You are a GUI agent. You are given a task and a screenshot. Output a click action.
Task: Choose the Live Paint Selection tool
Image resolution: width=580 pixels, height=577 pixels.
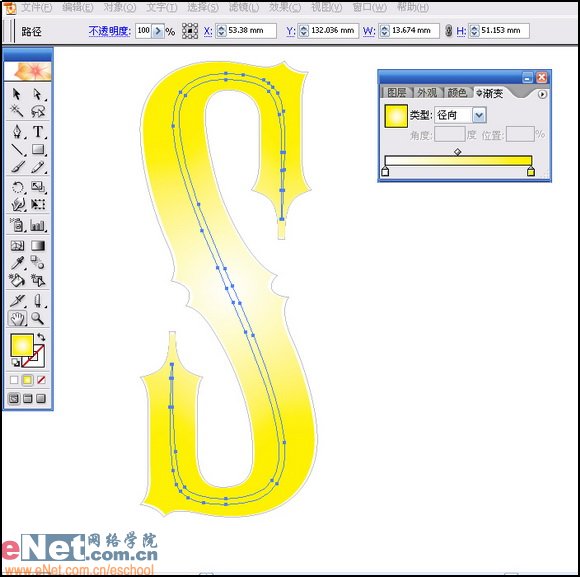click(x=37, y=280)
